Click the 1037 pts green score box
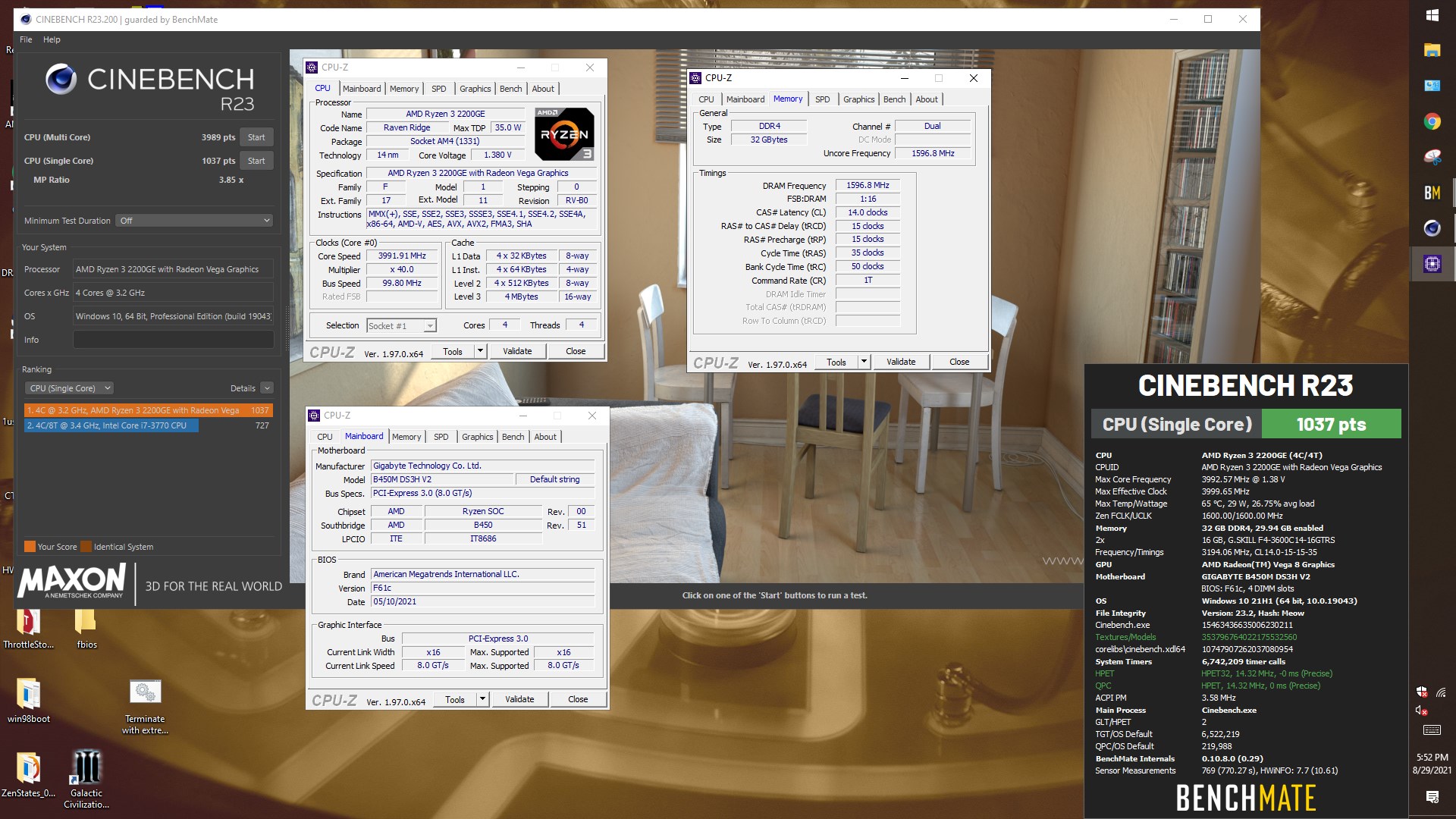This screenshot has height=819, width=1456. pyautogui.click(x=1331, y=424)
